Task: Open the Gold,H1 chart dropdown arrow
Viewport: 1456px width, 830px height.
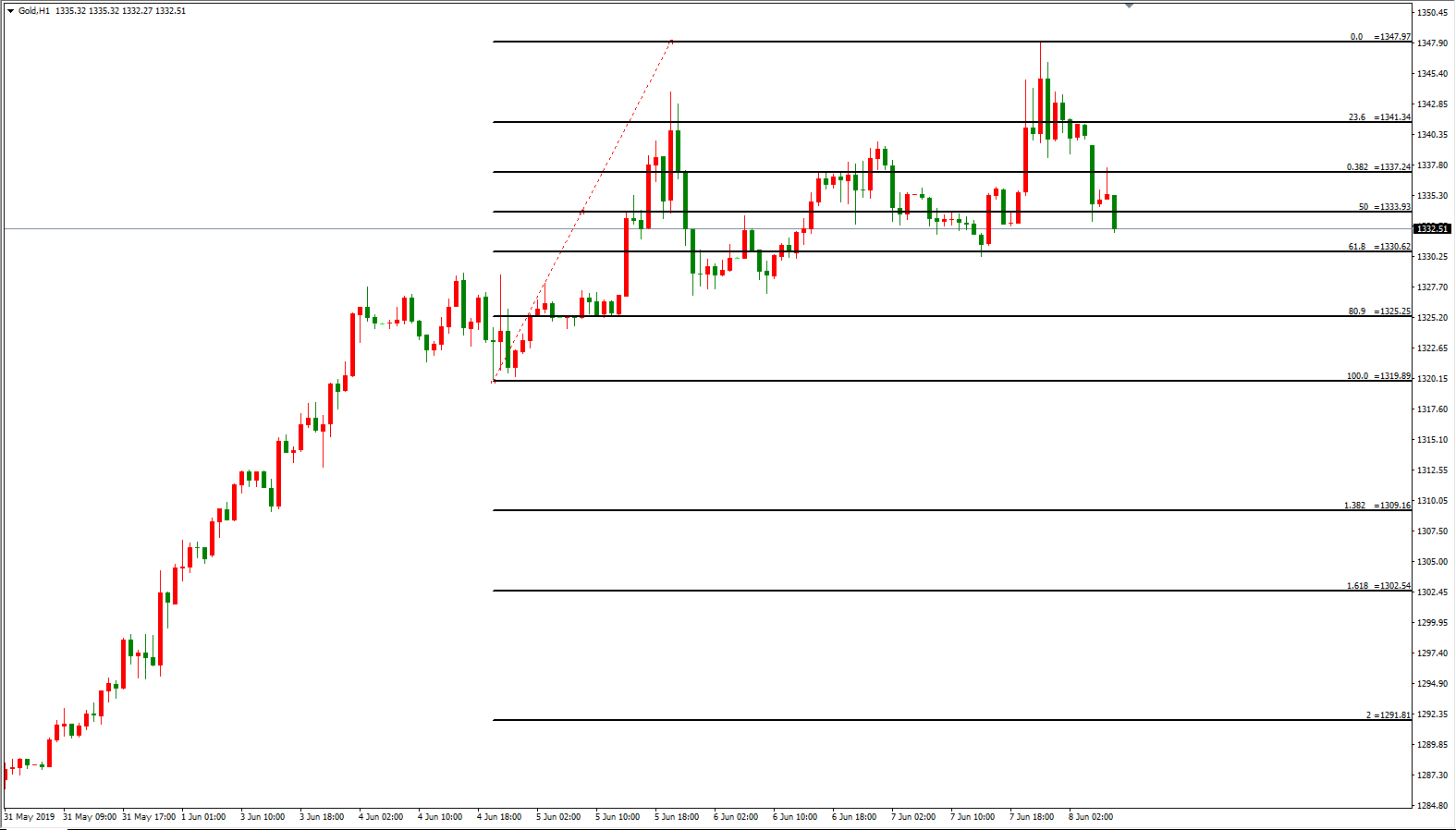Action: [x=10, y=11]
